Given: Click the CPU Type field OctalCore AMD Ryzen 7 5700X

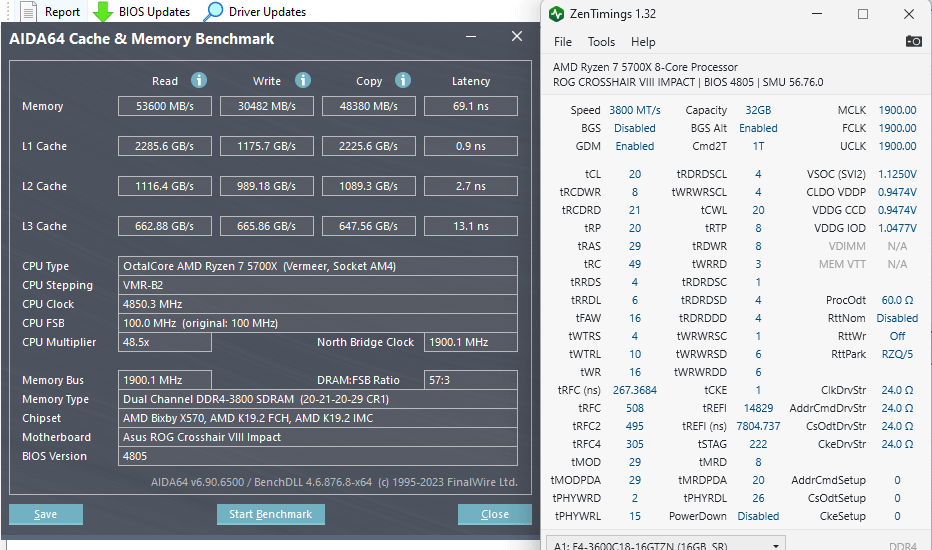Looking at the screenshot, I should [x=317, y=266].
